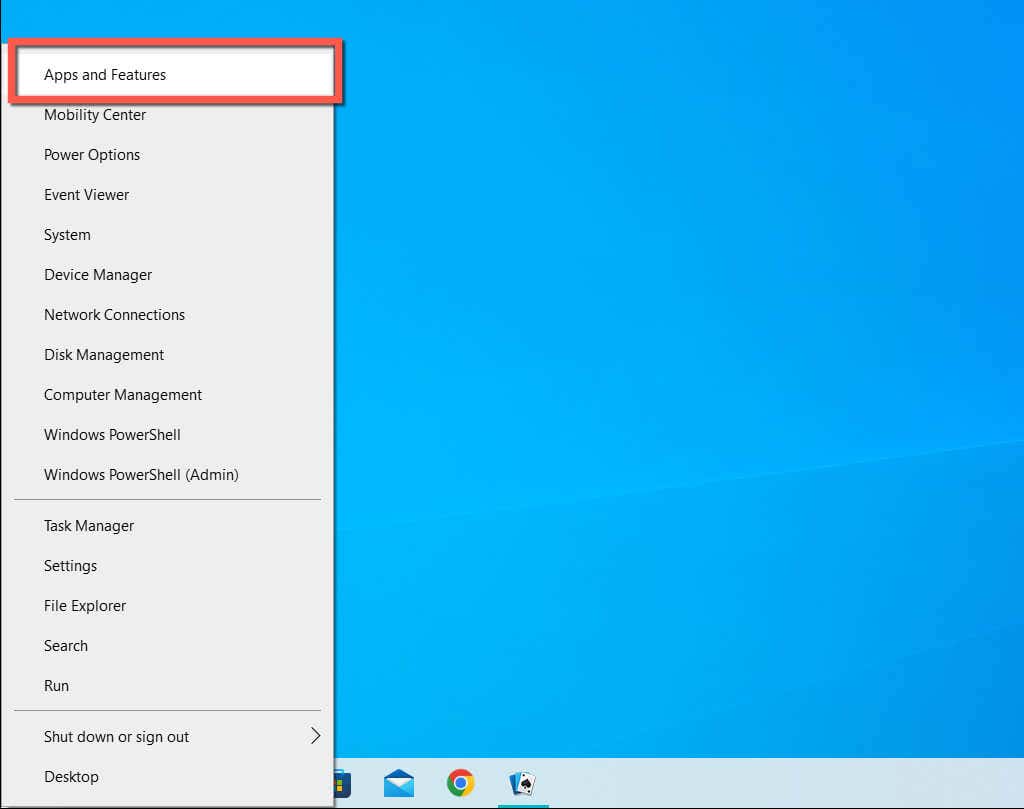This screenshot has height=809, width=1024.
Task: Open Event Viewer
Action: pos(87,195)
